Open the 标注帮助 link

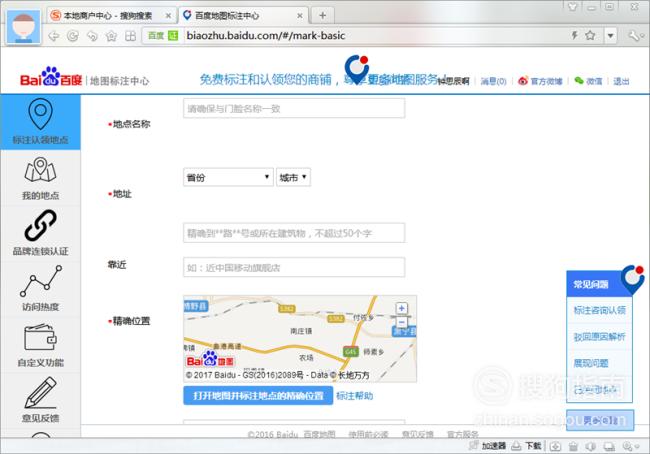[354, 396]
